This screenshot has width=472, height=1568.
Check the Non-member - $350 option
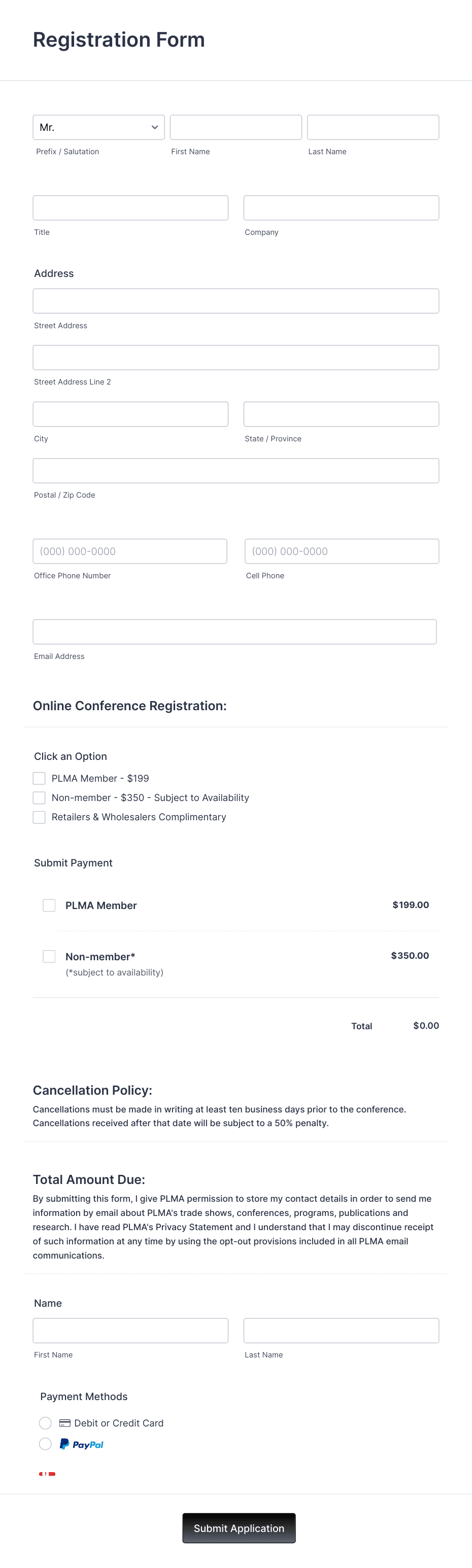coord(39,797)
